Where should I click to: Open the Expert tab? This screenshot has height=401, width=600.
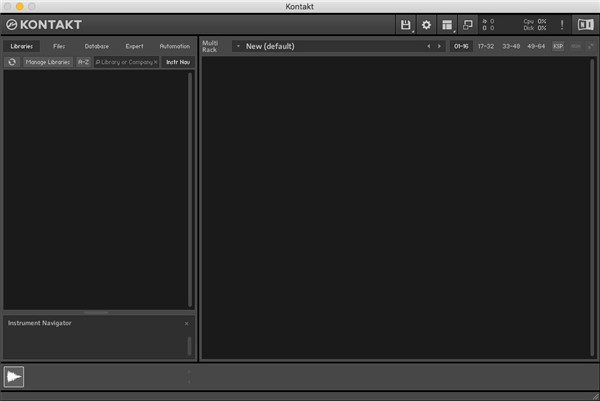[134, 46]
